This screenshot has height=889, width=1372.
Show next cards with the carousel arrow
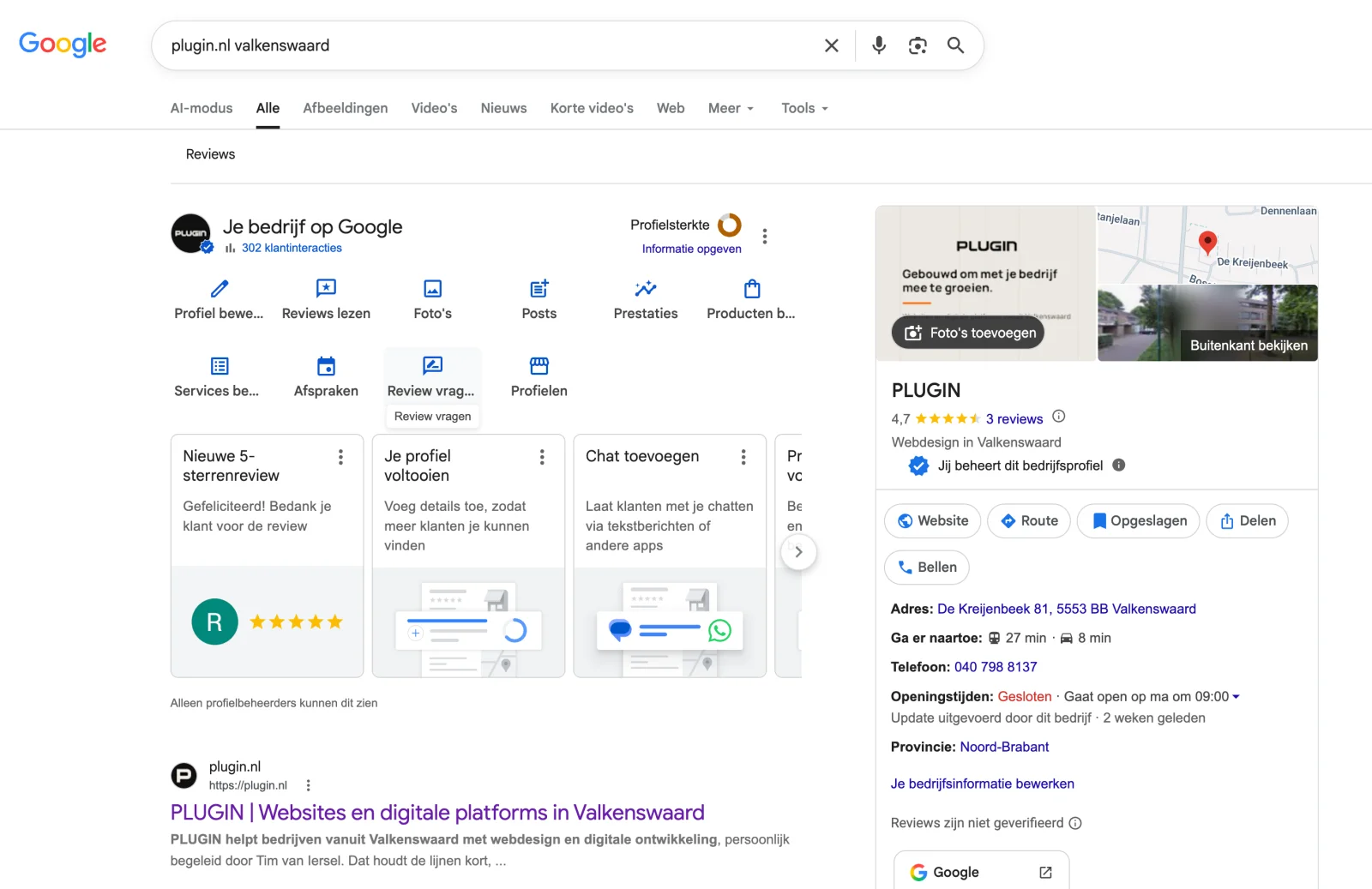point(798,552)
